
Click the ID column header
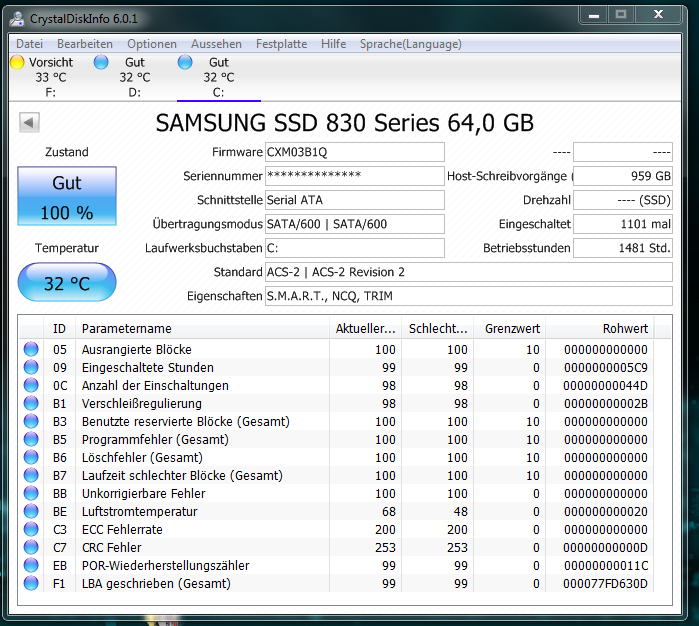tap(59, 329)
